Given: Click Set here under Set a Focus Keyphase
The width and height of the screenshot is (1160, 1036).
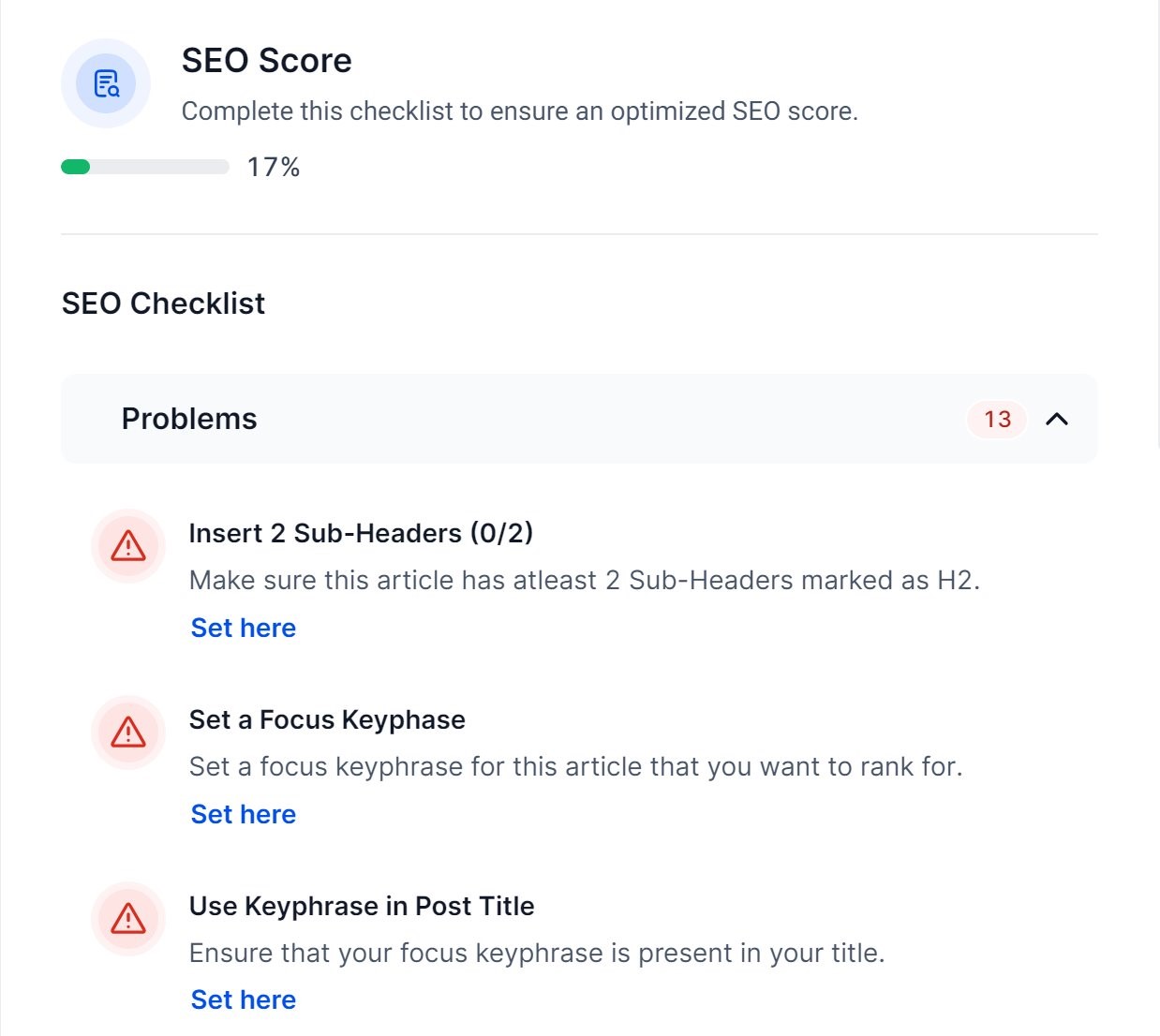Looking at the screenshot, I should [x=244, y=814].
